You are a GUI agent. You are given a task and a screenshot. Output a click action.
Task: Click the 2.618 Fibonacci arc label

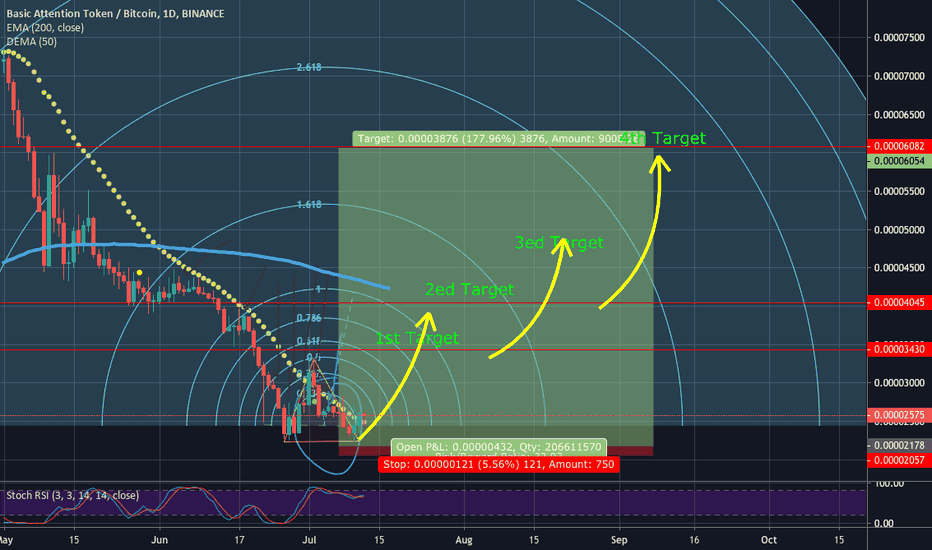tap(309, 67)
